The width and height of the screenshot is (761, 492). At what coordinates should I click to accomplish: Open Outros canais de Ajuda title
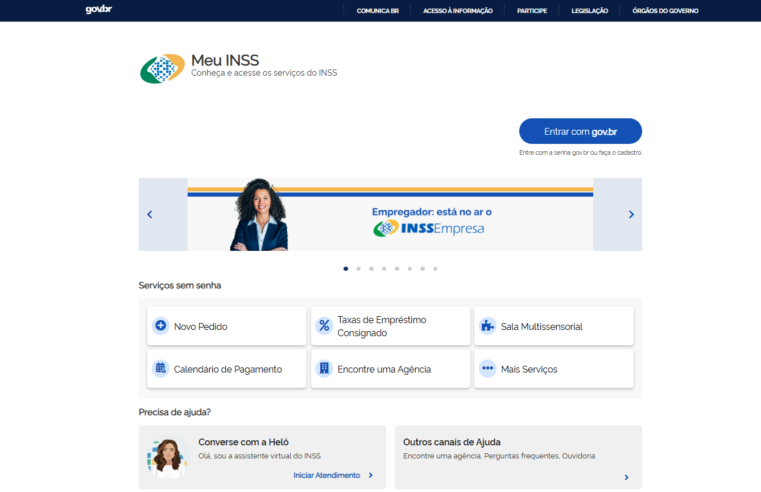point(452,442)
